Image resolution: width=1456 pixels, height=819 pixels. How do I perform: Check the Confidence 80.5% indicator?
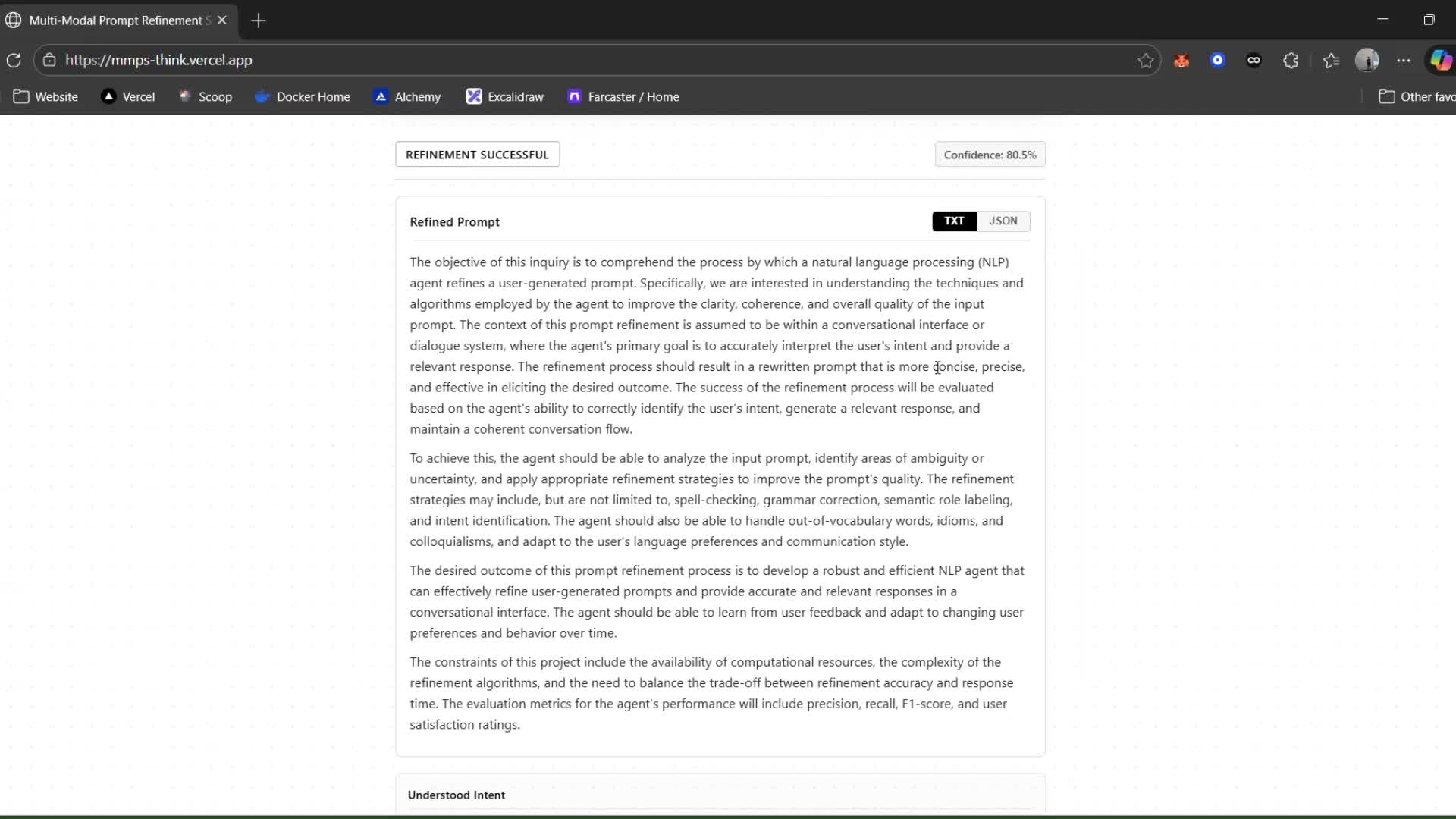[990, 154]
